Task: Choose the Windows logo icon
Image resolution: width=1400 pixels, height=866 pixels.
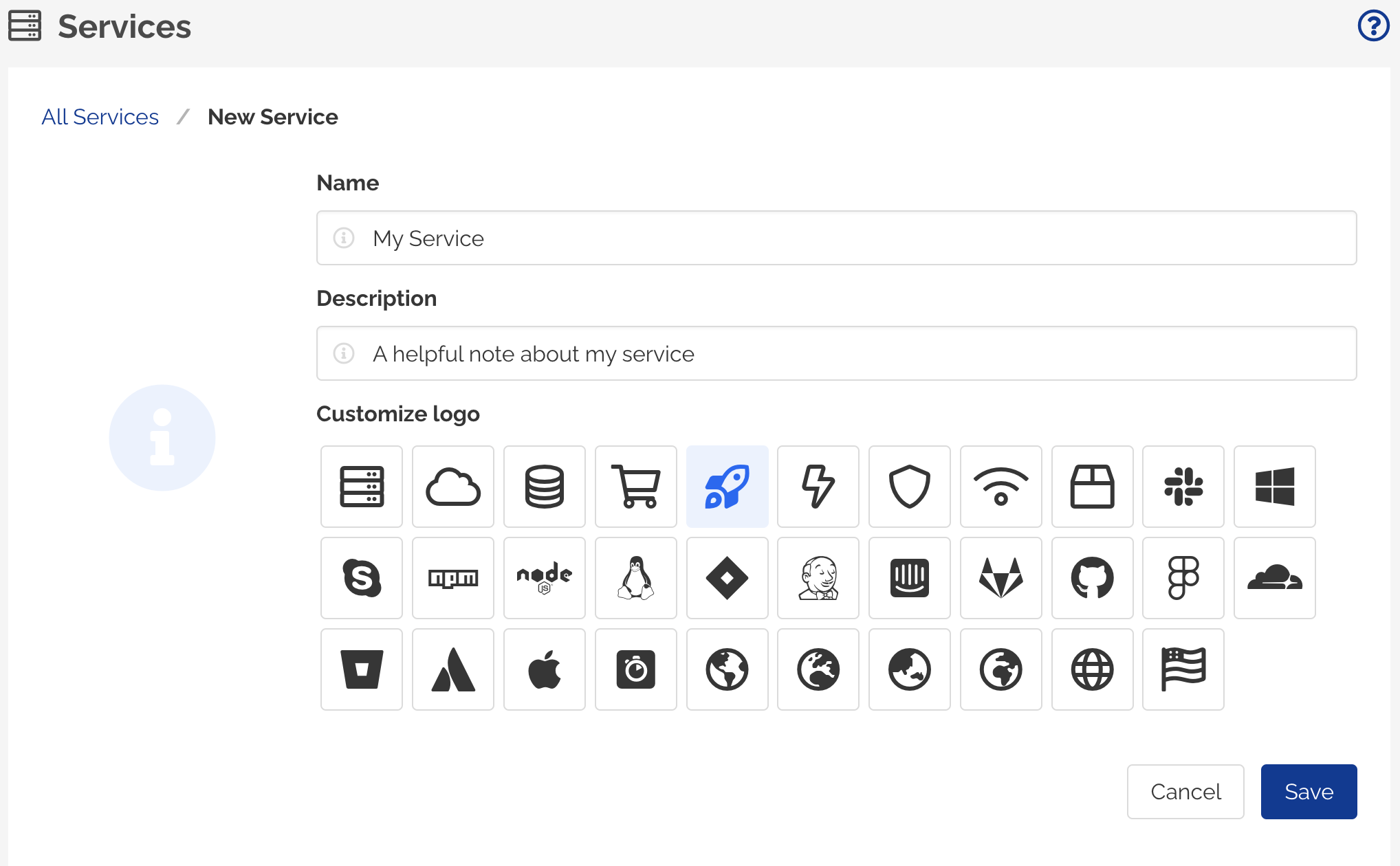Action: (1274, 487)
